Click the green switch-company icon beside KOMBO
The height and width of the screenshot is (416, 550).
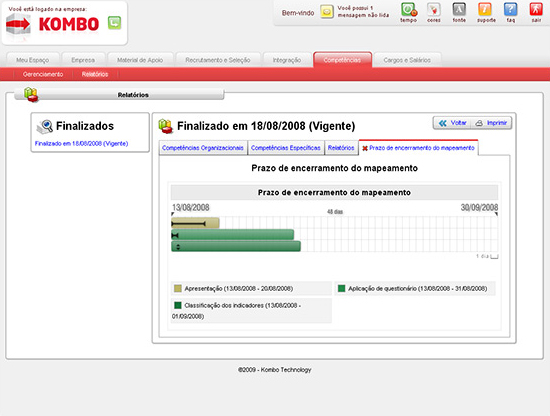pyautogui.click(x=114, y=23)
